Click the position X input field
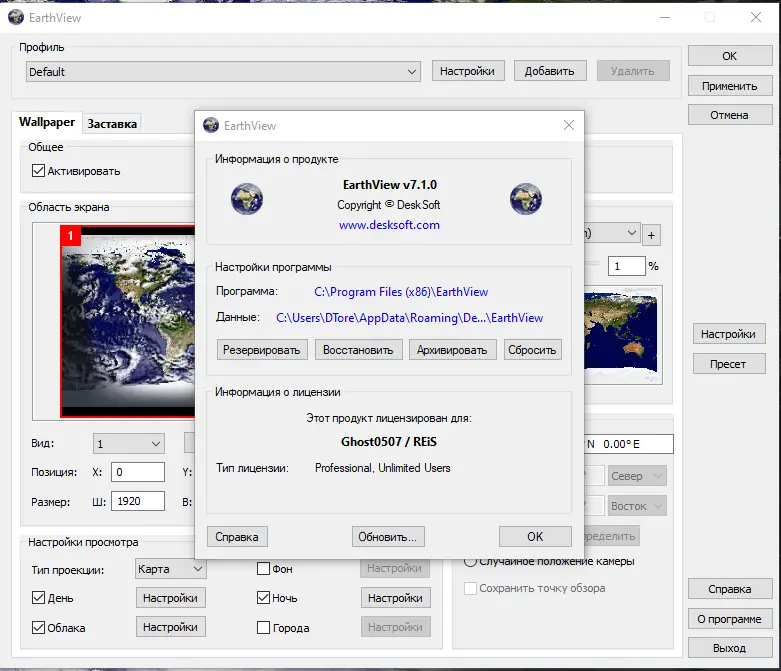 point(137,472)
